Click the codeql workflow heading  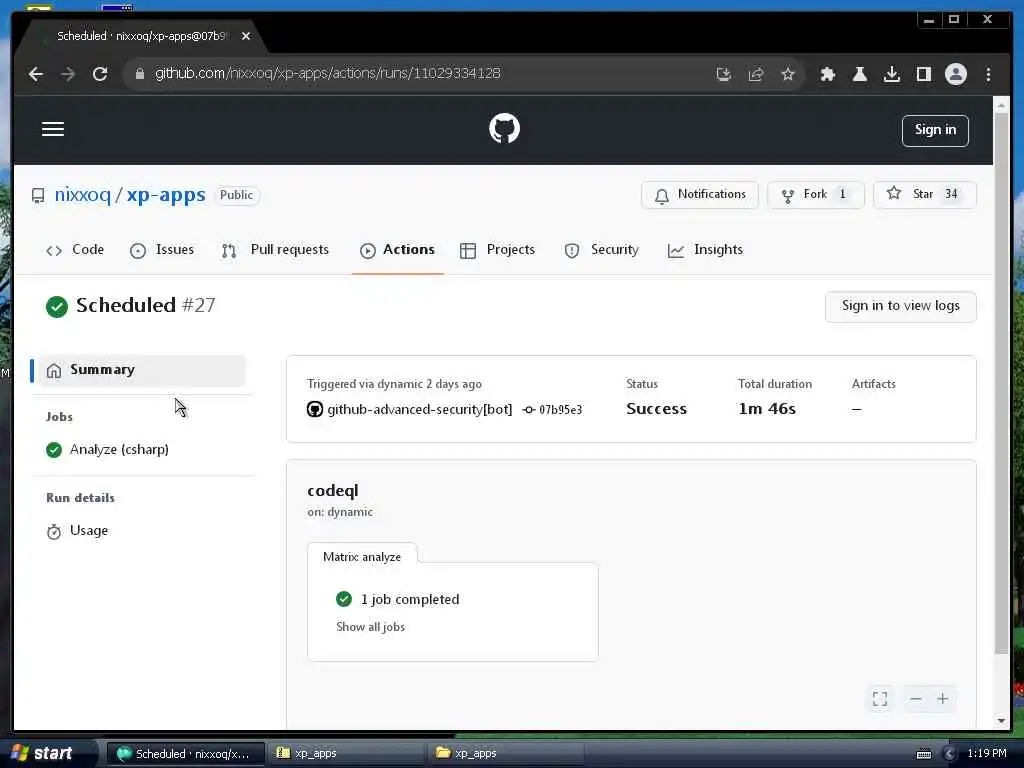click(333, 490)
